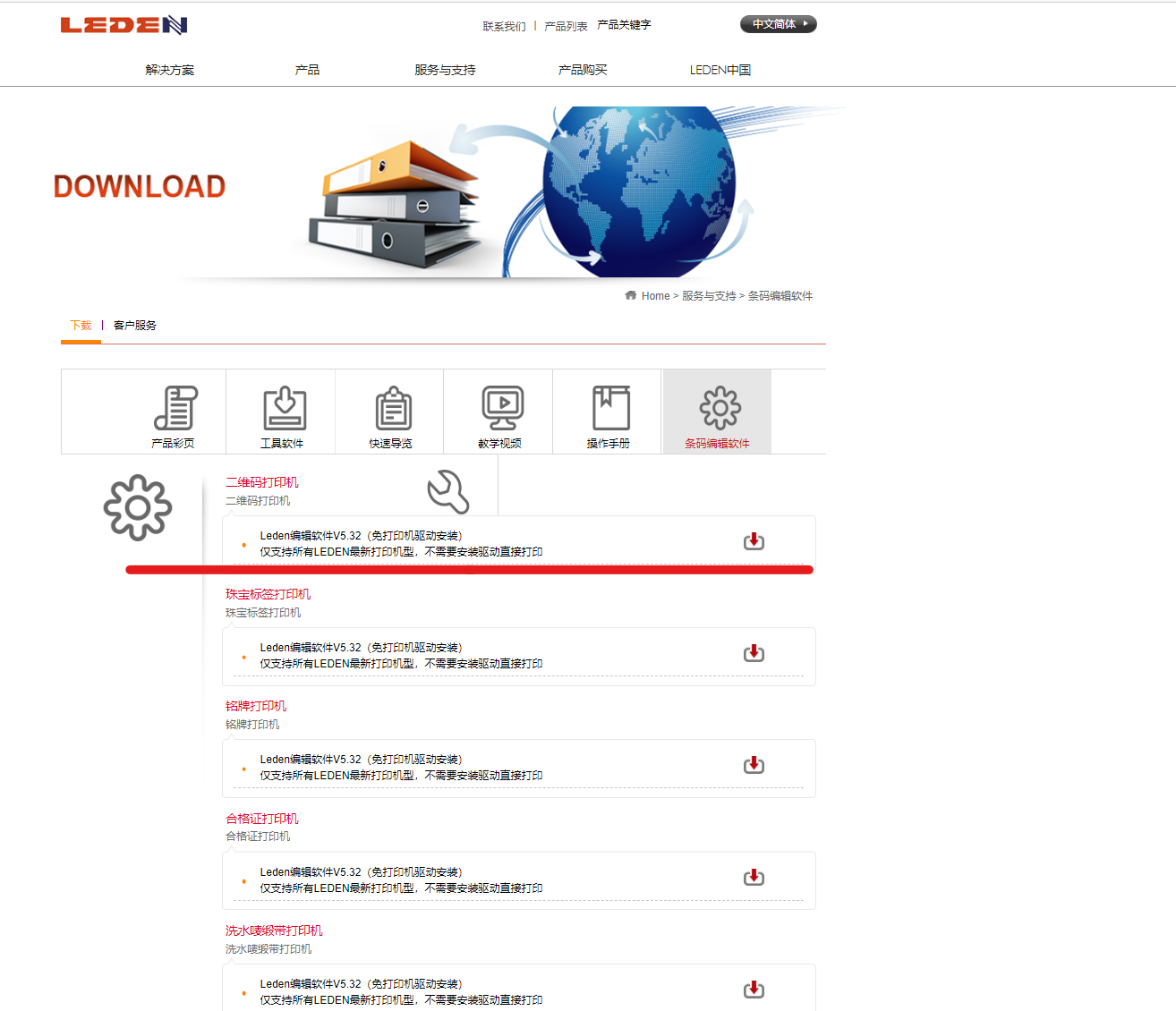Click the 联系我们 link
The width and height of the screenshot is (1176, 1011).
click(505, 26)
